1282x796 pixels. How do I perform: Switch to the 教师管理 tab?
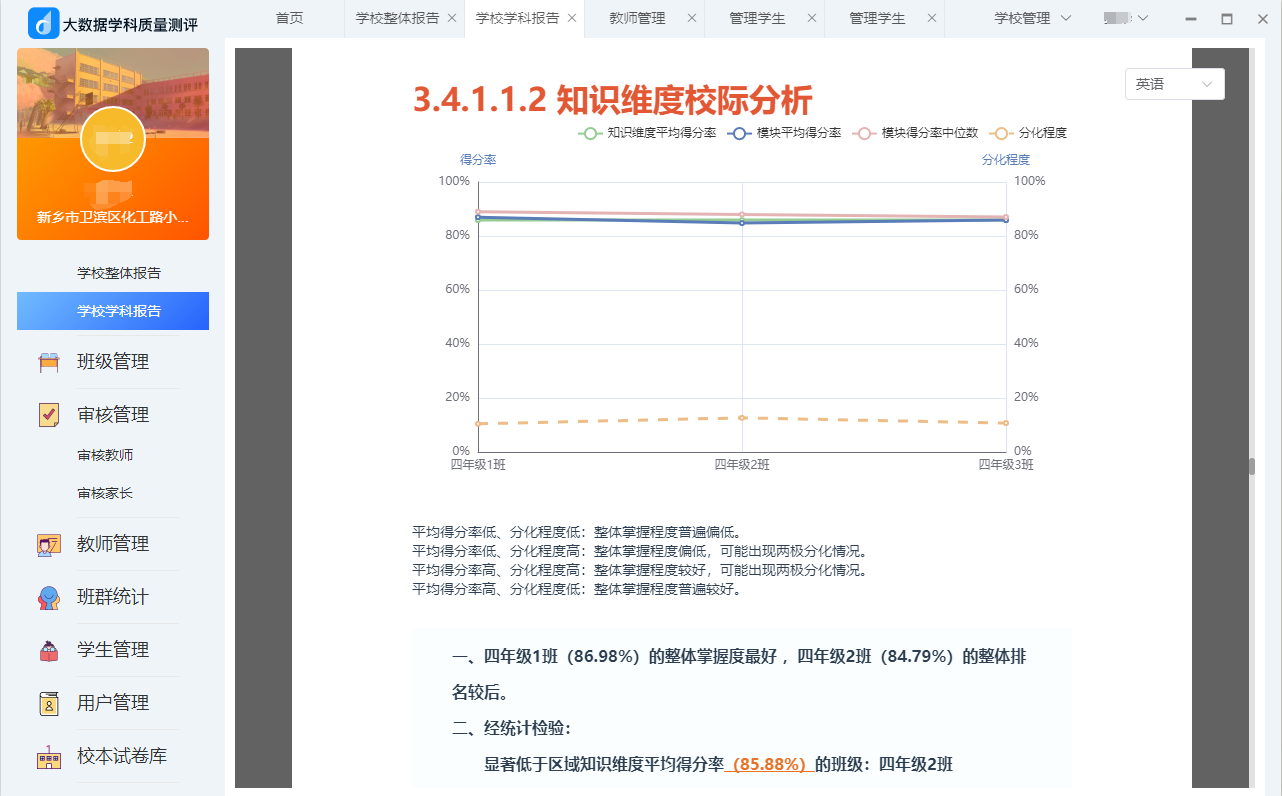(x=637, y=18)
